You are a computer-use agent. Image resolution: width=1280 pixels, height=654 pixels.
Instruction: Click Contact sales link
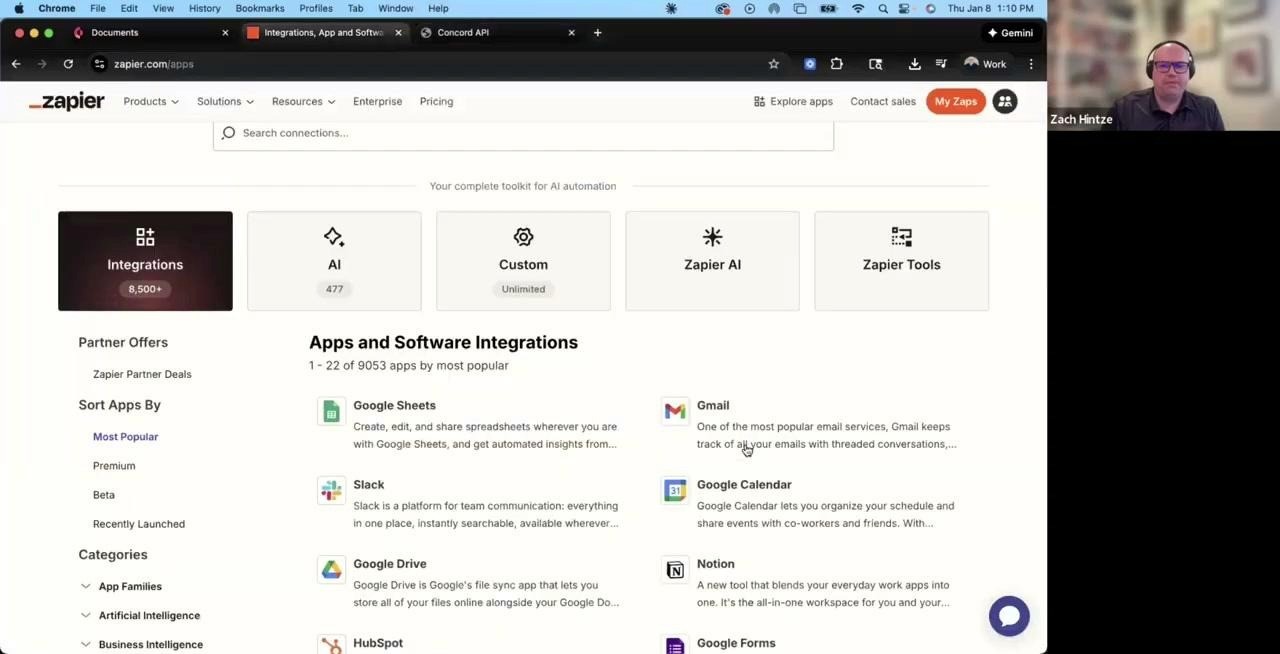click(x=882, y=101)
